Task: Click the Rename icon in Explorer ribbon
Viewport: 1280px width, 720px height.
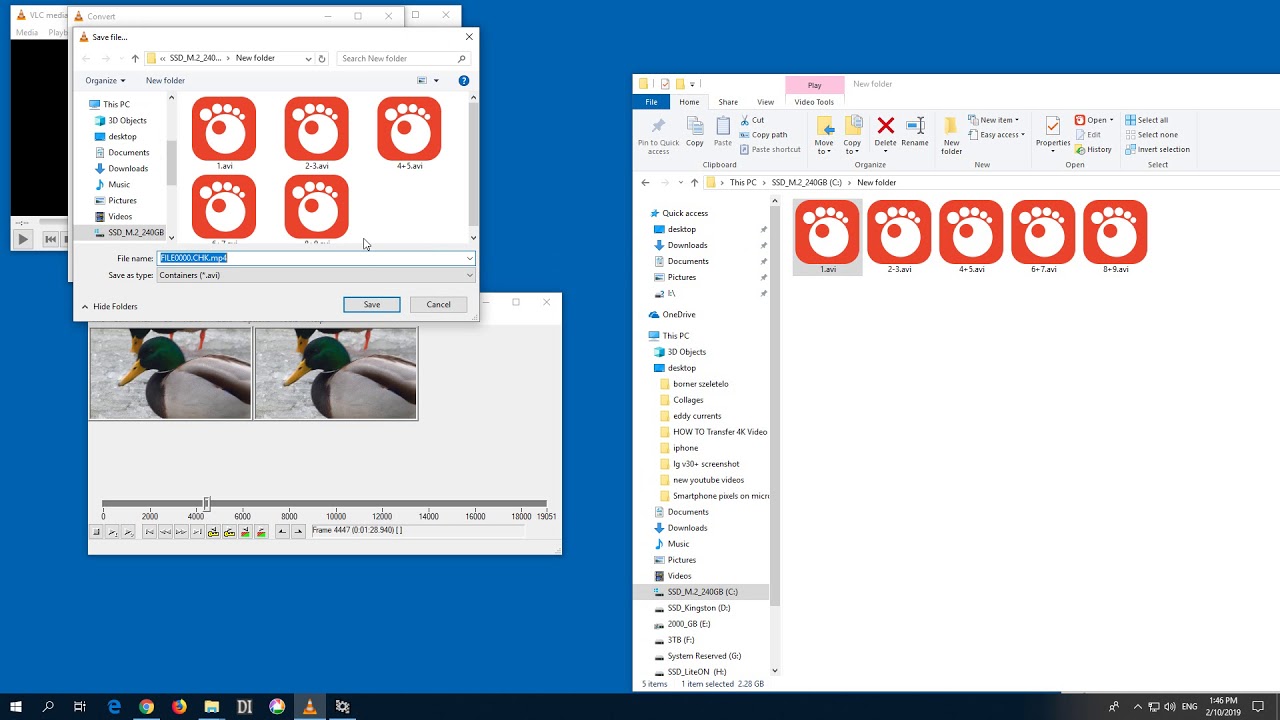Action: pyautogui.click(x=915, y=131)
